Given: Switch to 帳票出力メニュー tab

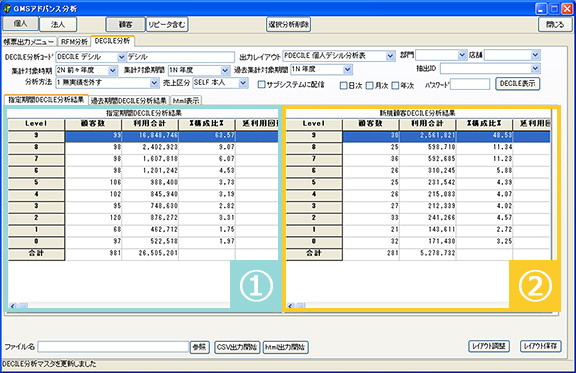Looking at the screenshot, I should coord(29,42).
